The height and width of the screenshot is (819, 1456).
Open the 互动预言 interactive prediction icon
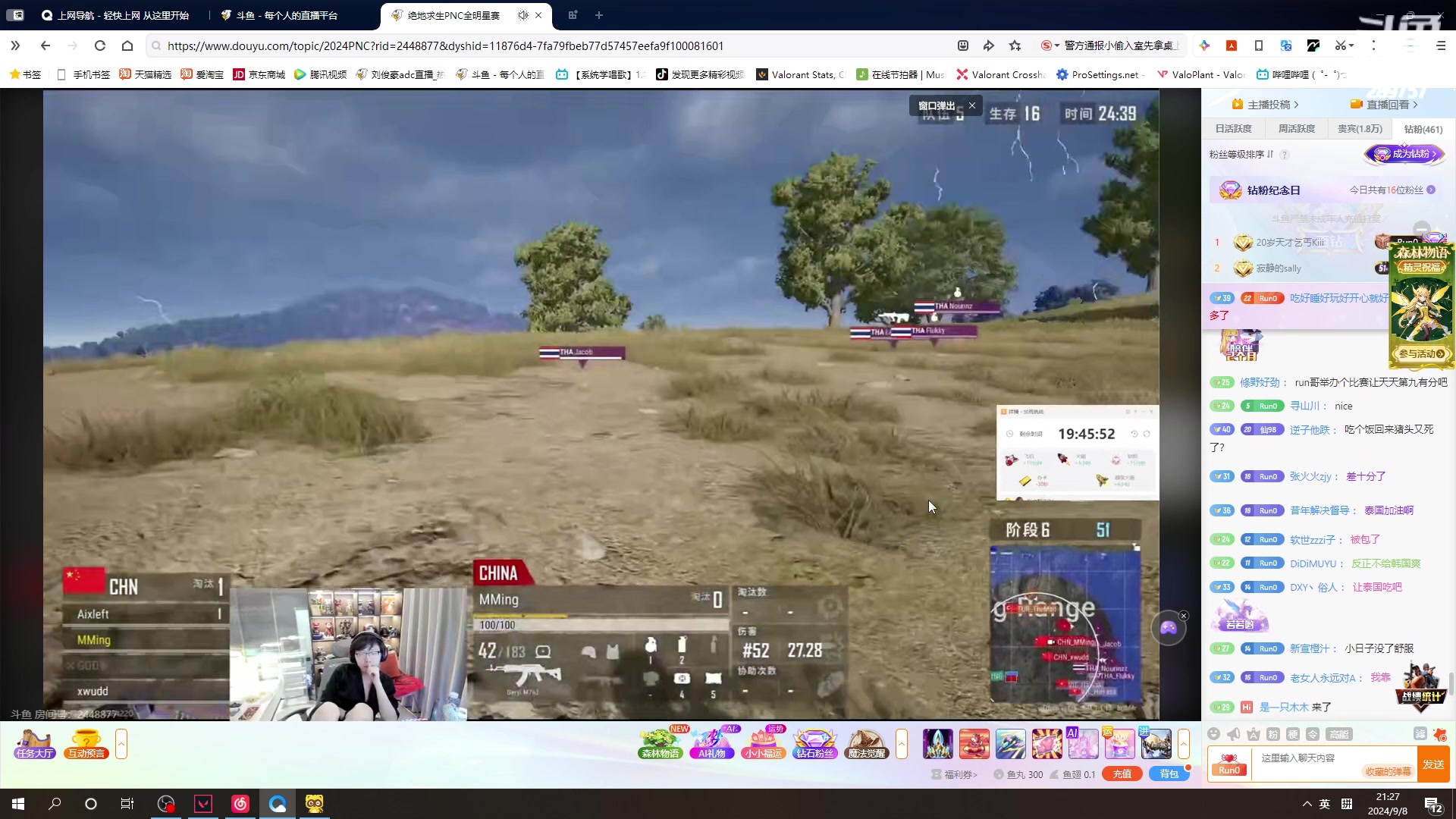(x=86, y=744)
